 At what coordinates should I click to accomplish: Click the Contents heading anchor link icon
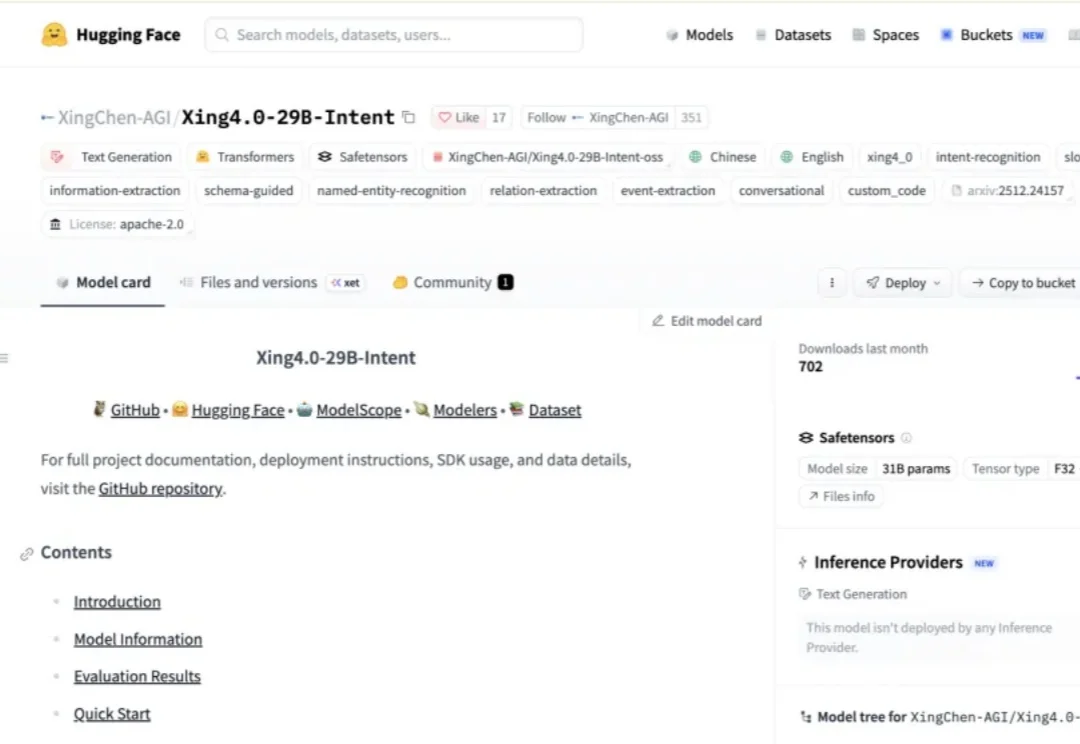[26, 554]
